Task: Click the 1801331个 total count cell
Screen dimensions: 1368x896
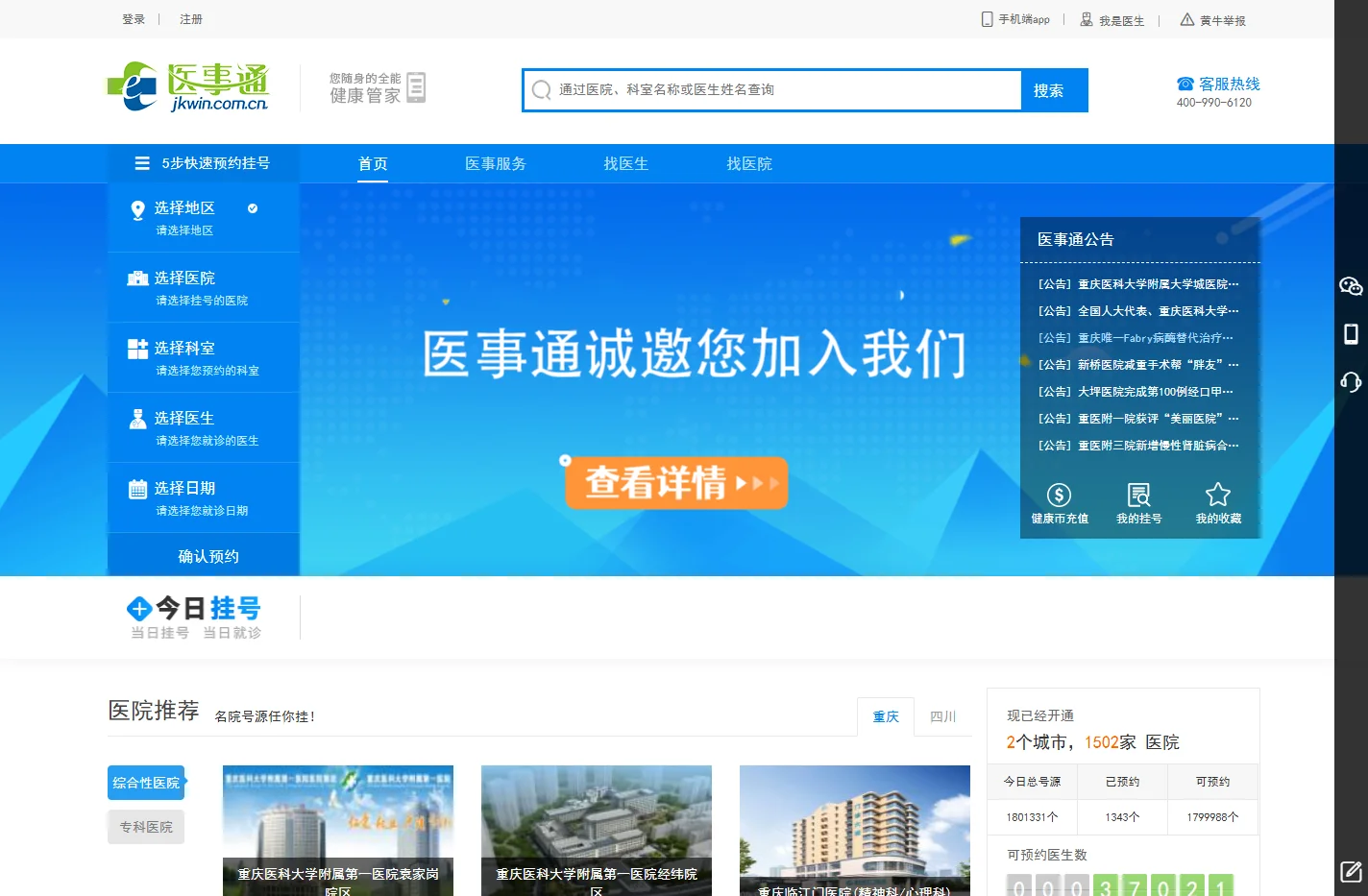Action: (1033, 817)
